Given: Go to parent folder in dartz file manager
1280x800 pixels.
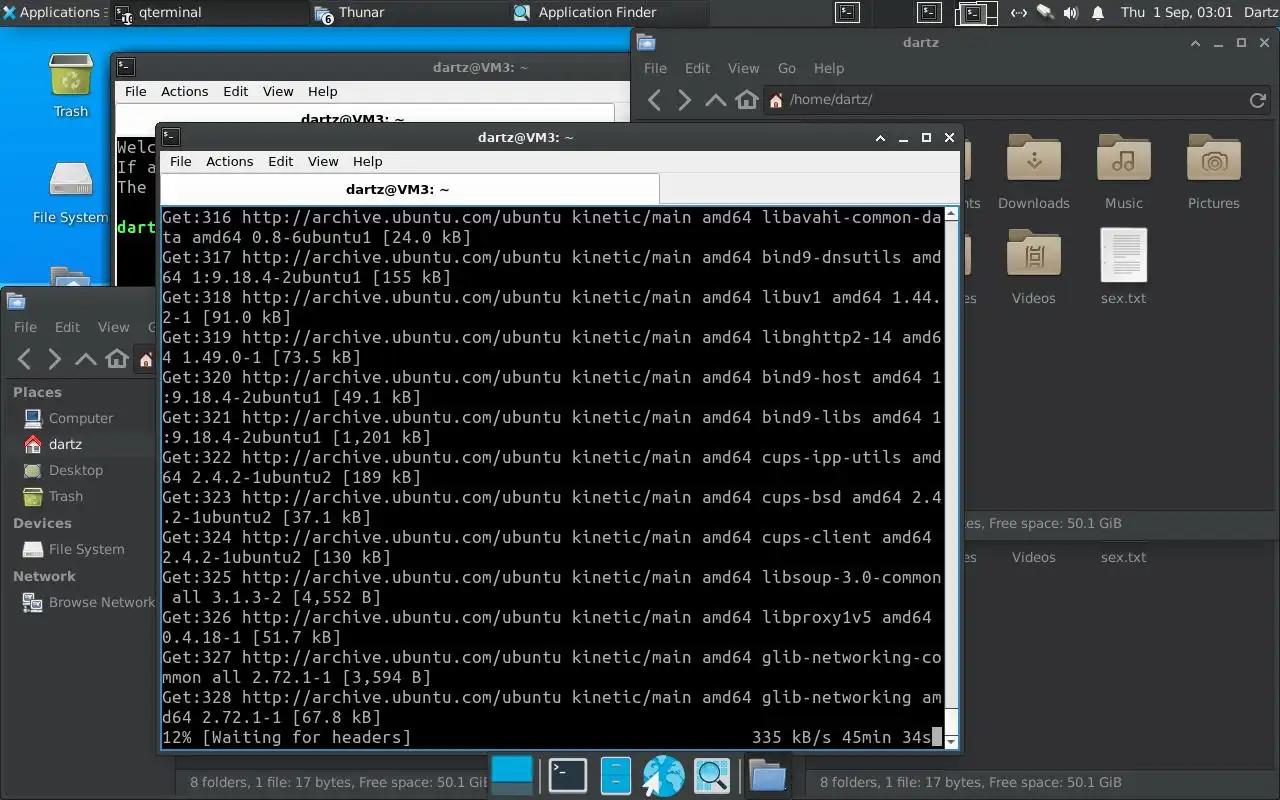Looking at the screenshot, I should (x=716, y=100).
